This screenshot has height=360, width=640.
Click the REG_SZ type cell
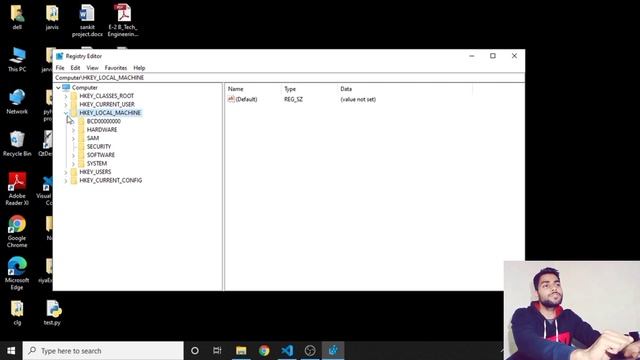293,99
